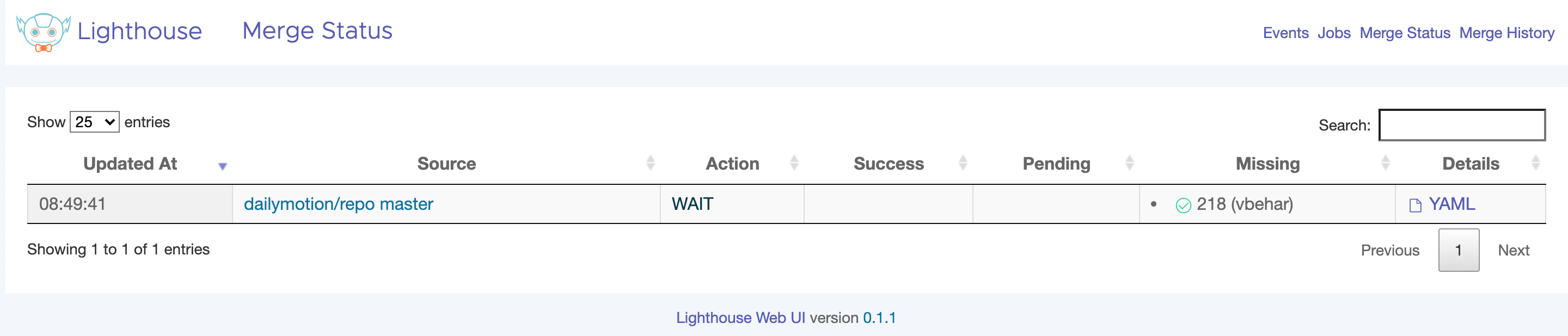The height and width of the screenshot is (336, 1568).
Task: Go to Jobs in the navigation
Action: 1334,33
